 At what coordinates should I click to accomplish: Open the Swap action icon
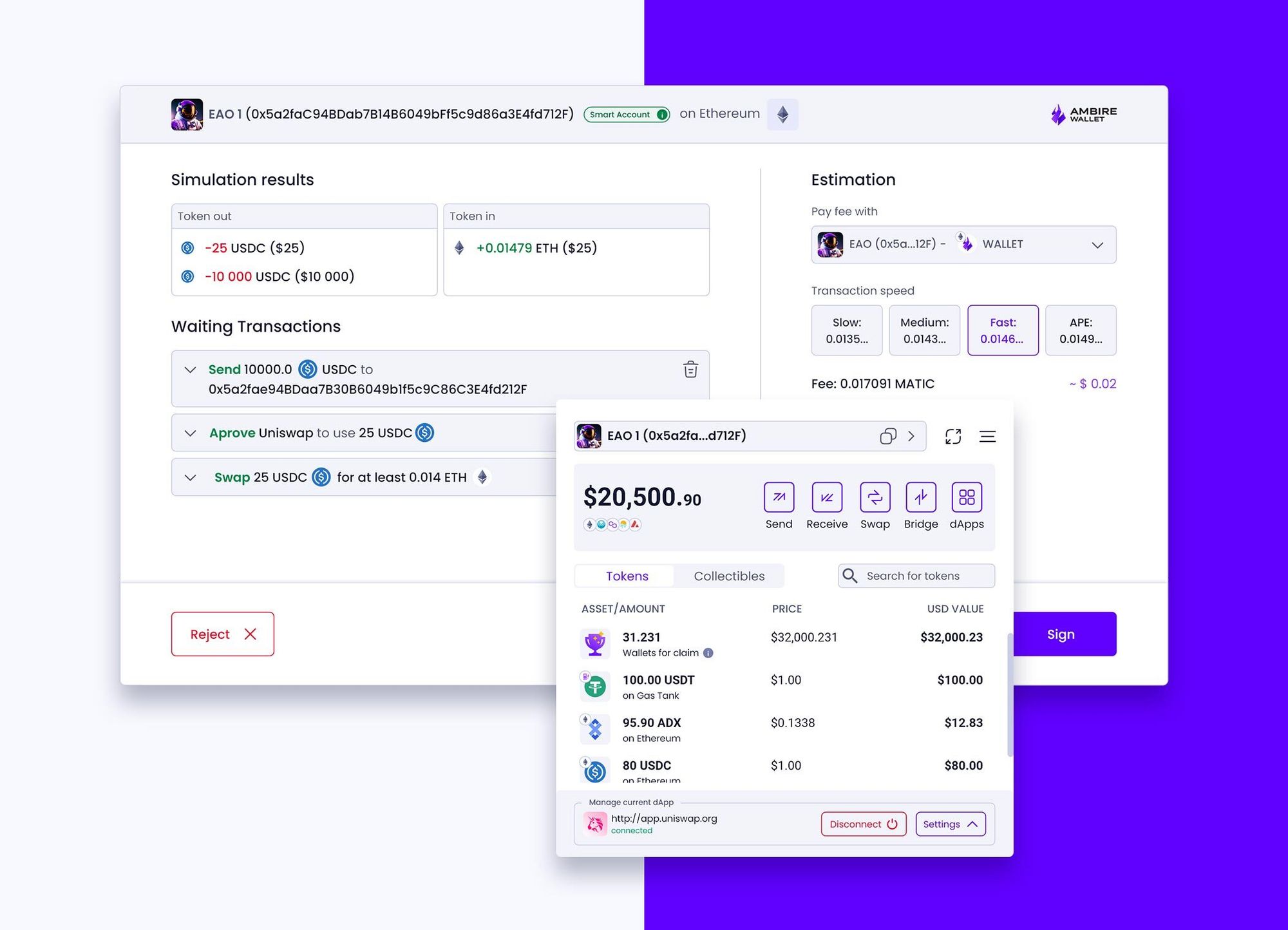click(875, 497)
